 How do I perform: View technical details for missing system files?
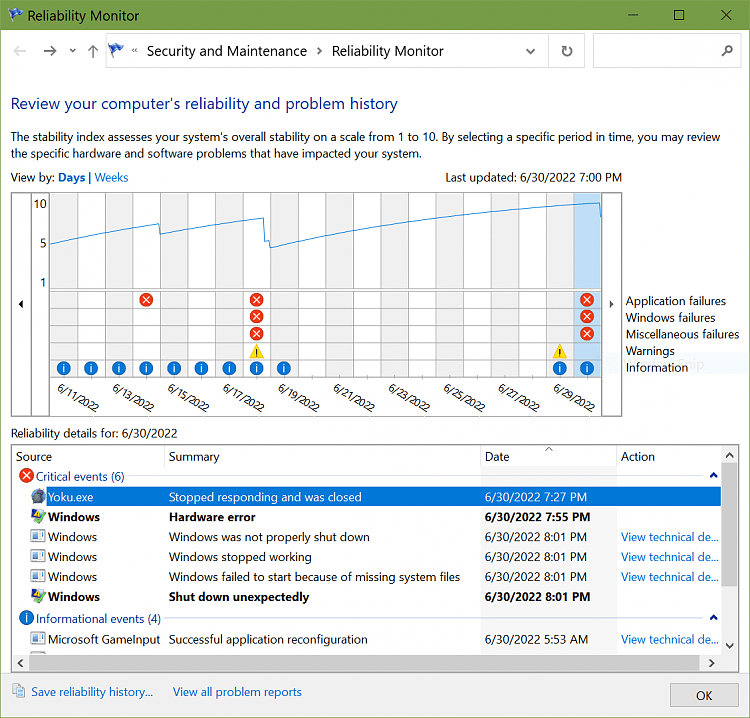click(670, 577)
